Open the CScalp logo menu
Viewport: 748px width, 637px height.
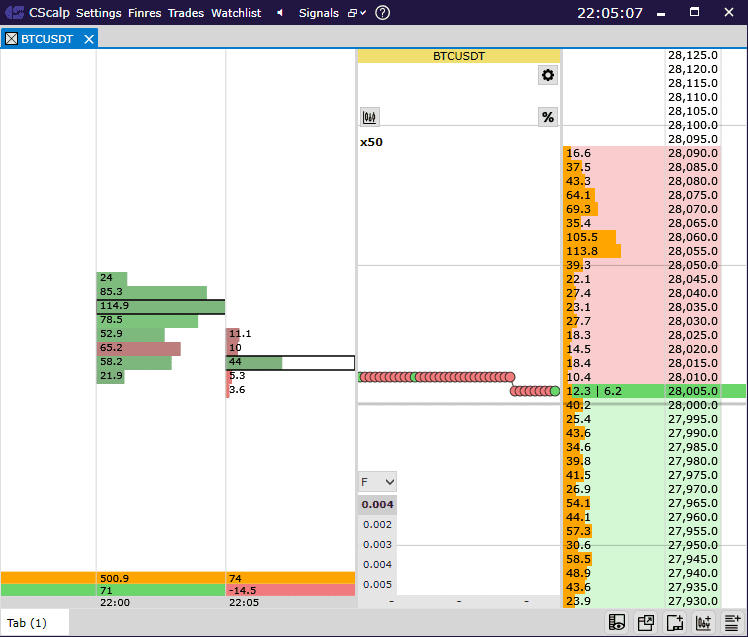[37, 12]
